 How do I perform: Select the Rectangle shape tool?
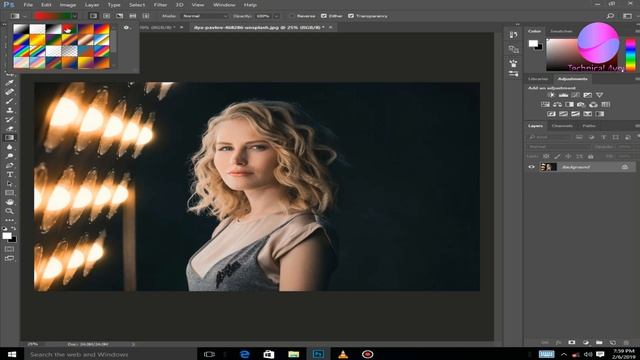coord(9,193)
